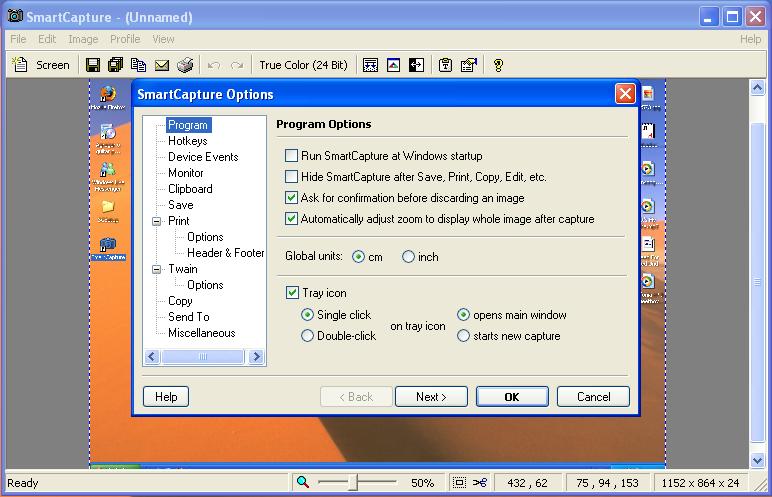The height and width of the screenshot is (497, 772).
Task: Click the Save floppy disk icon
Action: pos(93,65)
